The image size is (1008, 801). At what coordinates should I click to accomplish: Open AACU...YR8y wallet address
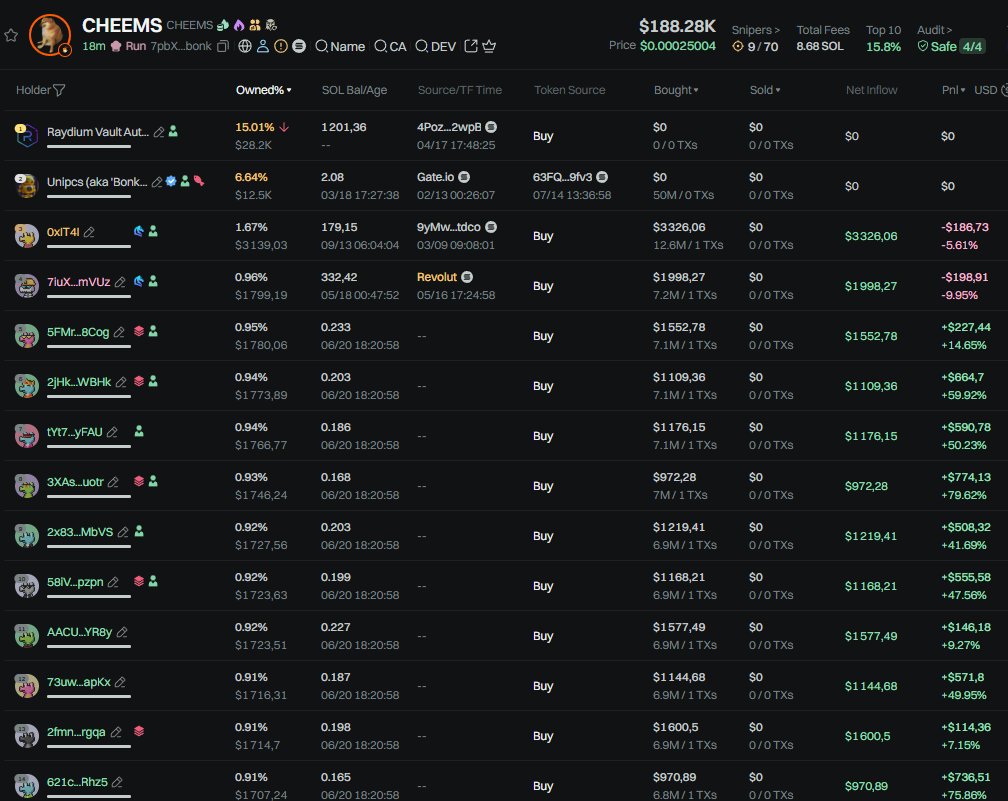click(79, 633)
